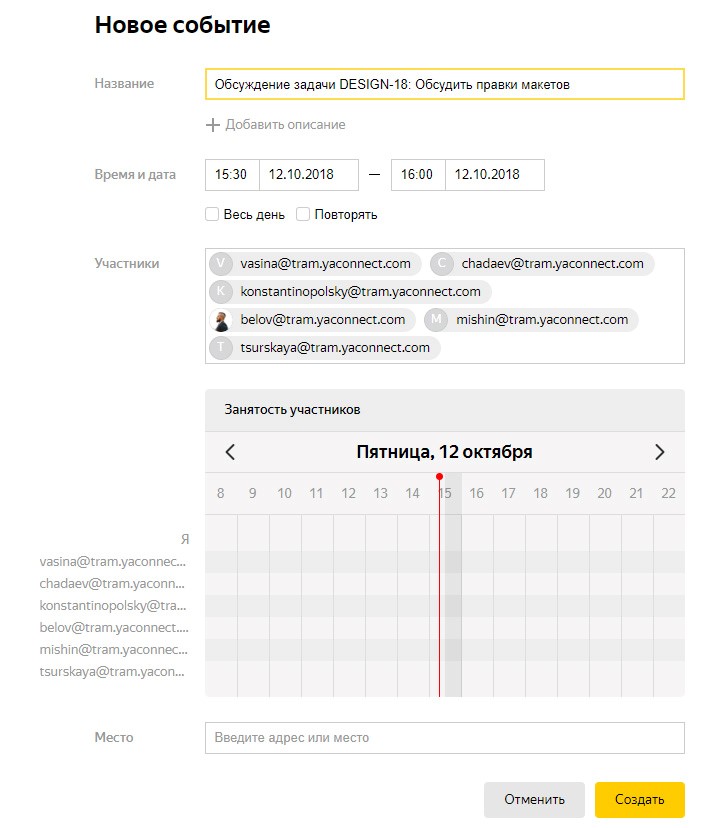Go to the previous day with left chevron
Screen dimensions: 724x828
230,452
